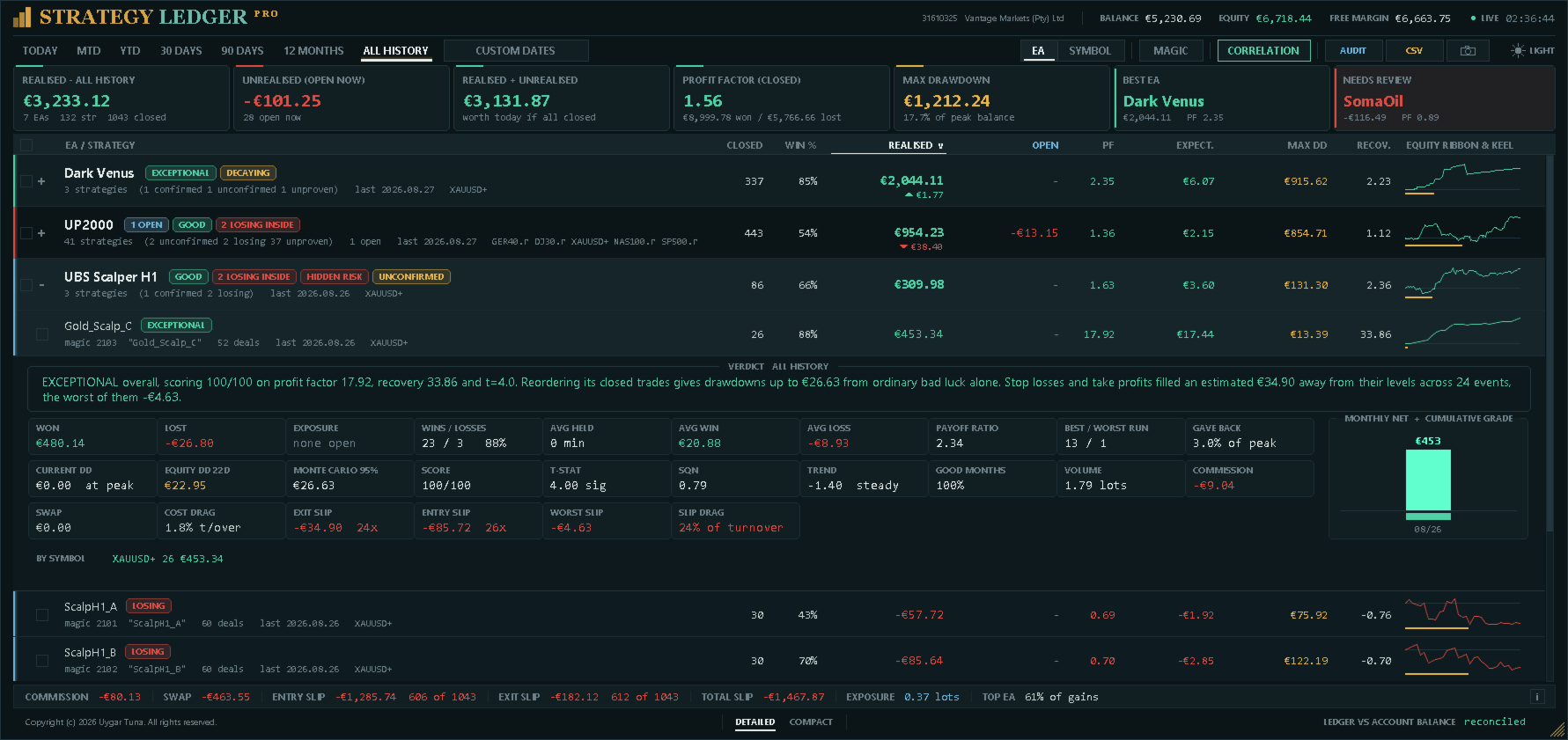The width and height of the screenshot is (1568, 740).
Task: Sort by the Max DD column header
Action: pyautogui.click(x=1307, y=145)
